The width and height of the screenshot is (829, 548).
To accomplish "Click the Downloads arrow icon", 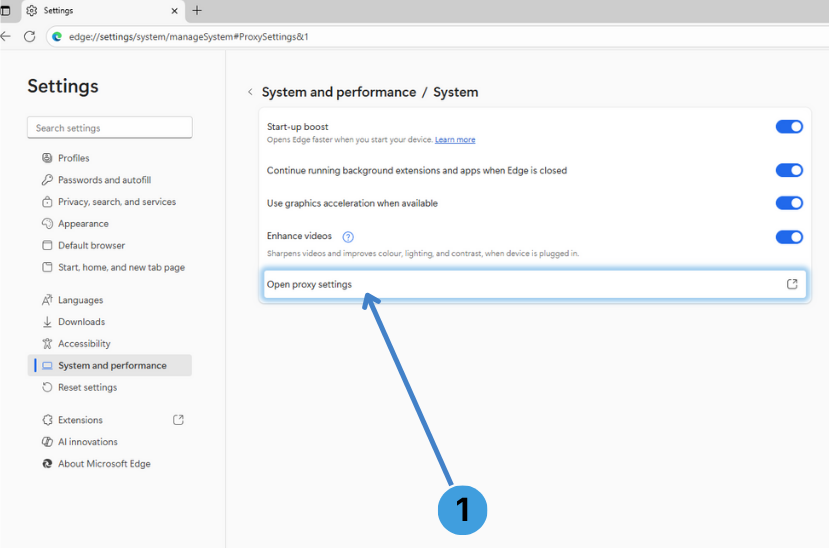I will click(47, 321).
